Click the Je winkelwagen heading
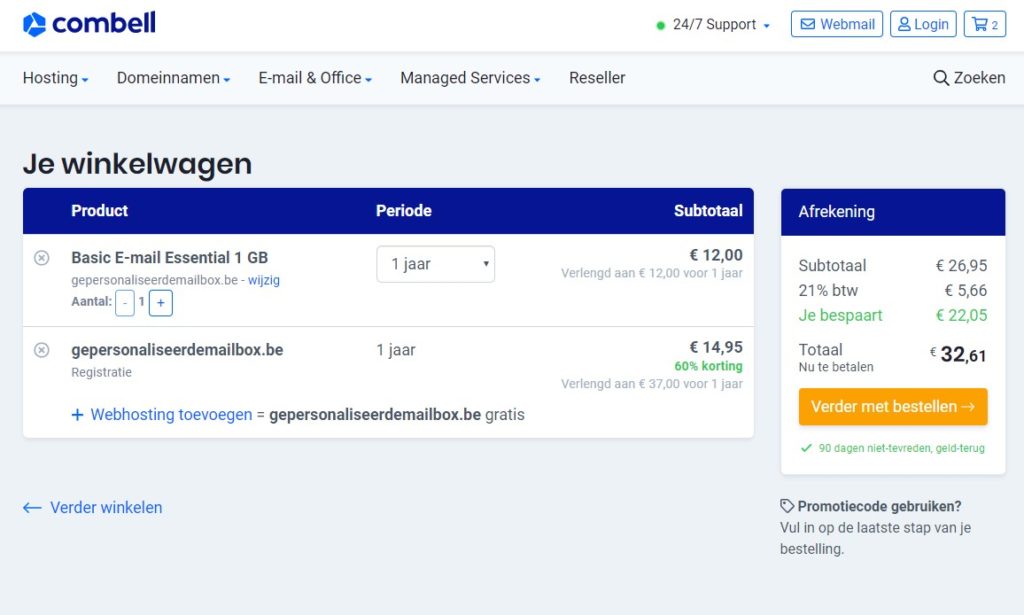The width and height of the screenshot is (1024, 615). pos(137,163)
